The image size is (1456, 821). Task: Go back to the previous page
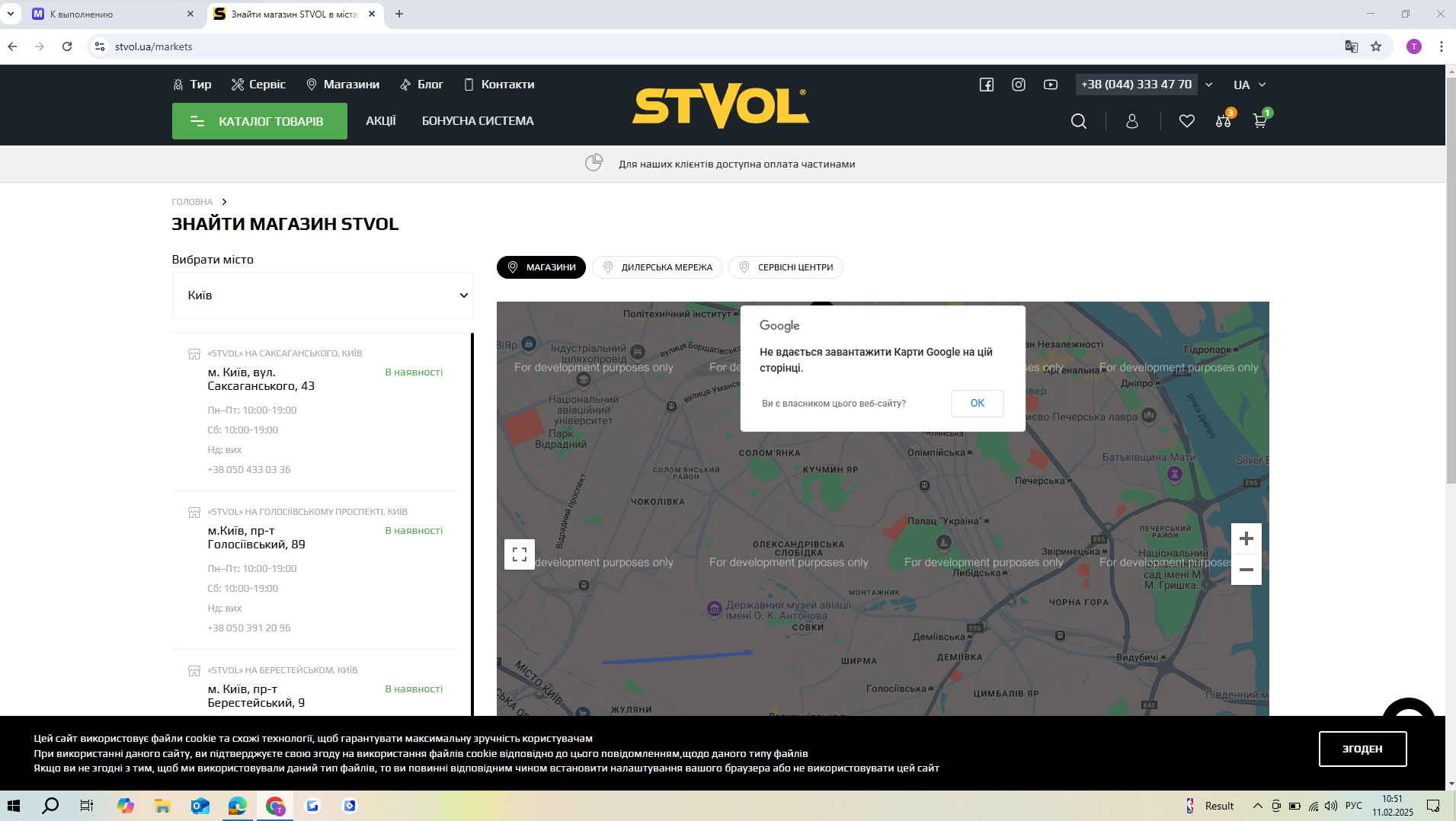(12, 46)
